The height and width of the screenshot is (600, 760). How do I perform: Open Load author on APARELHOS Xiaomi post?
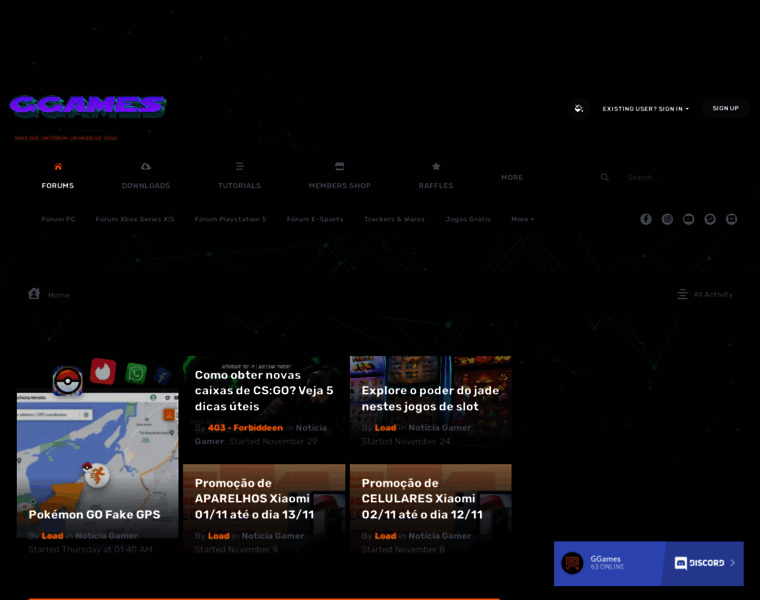pos(219,536)
